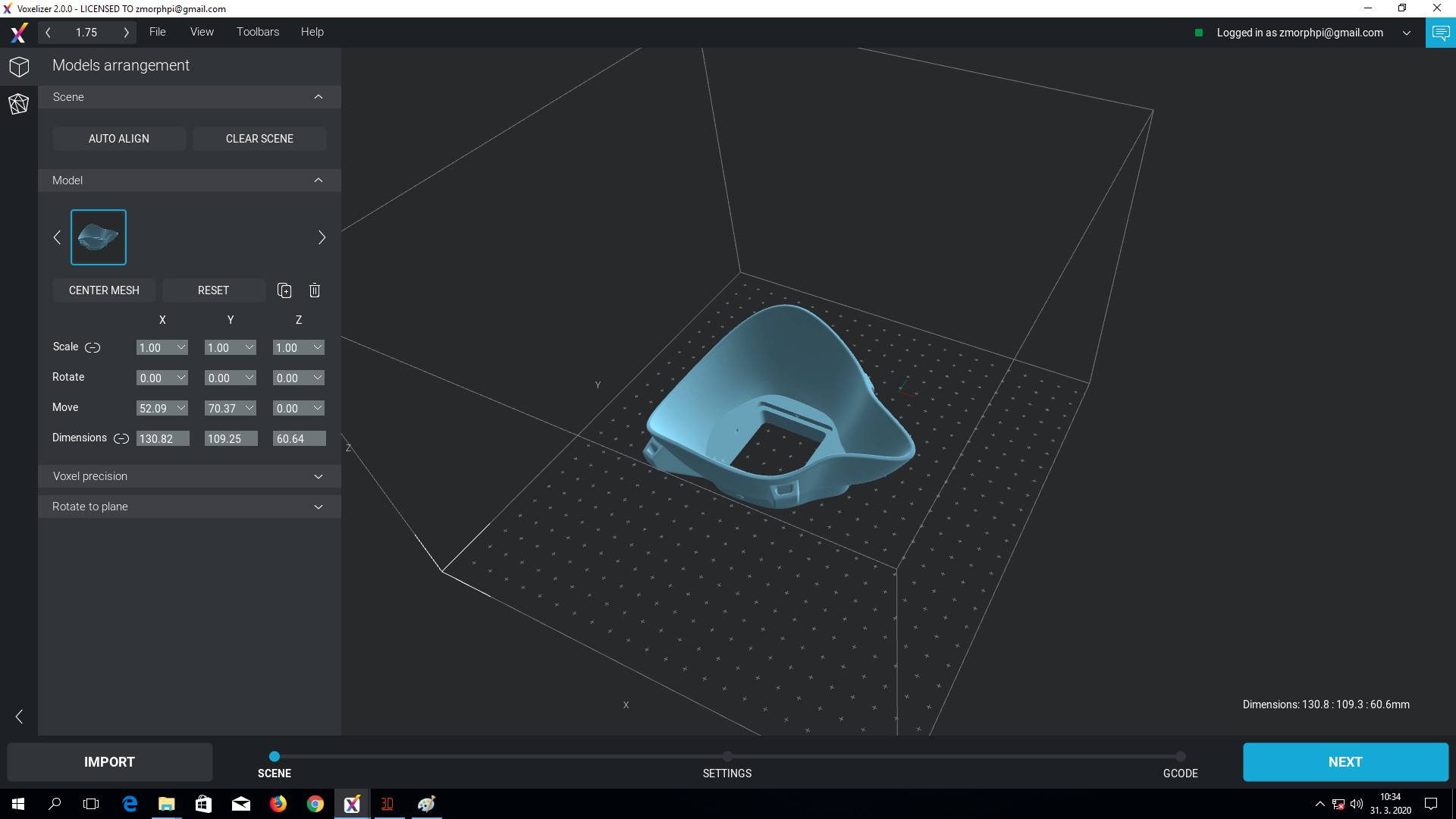1456x819 pixels.
Task: Delete model with trash icon
Action: click(315, 290)
